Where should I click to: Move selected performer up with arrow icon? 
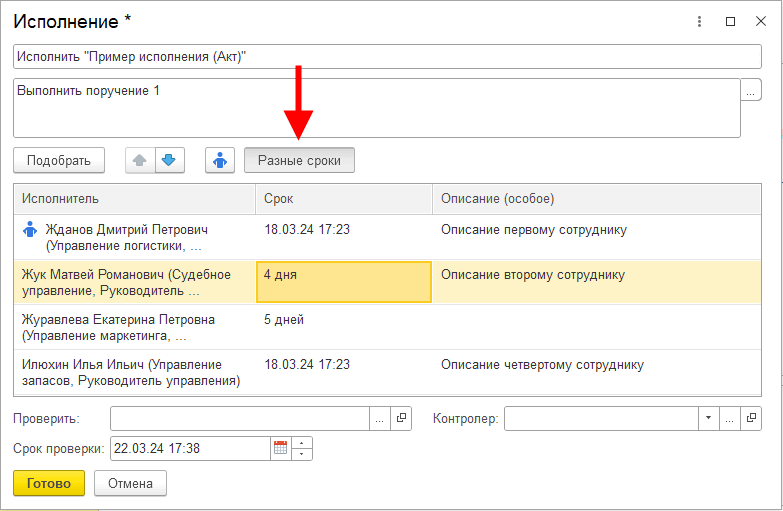140,160
